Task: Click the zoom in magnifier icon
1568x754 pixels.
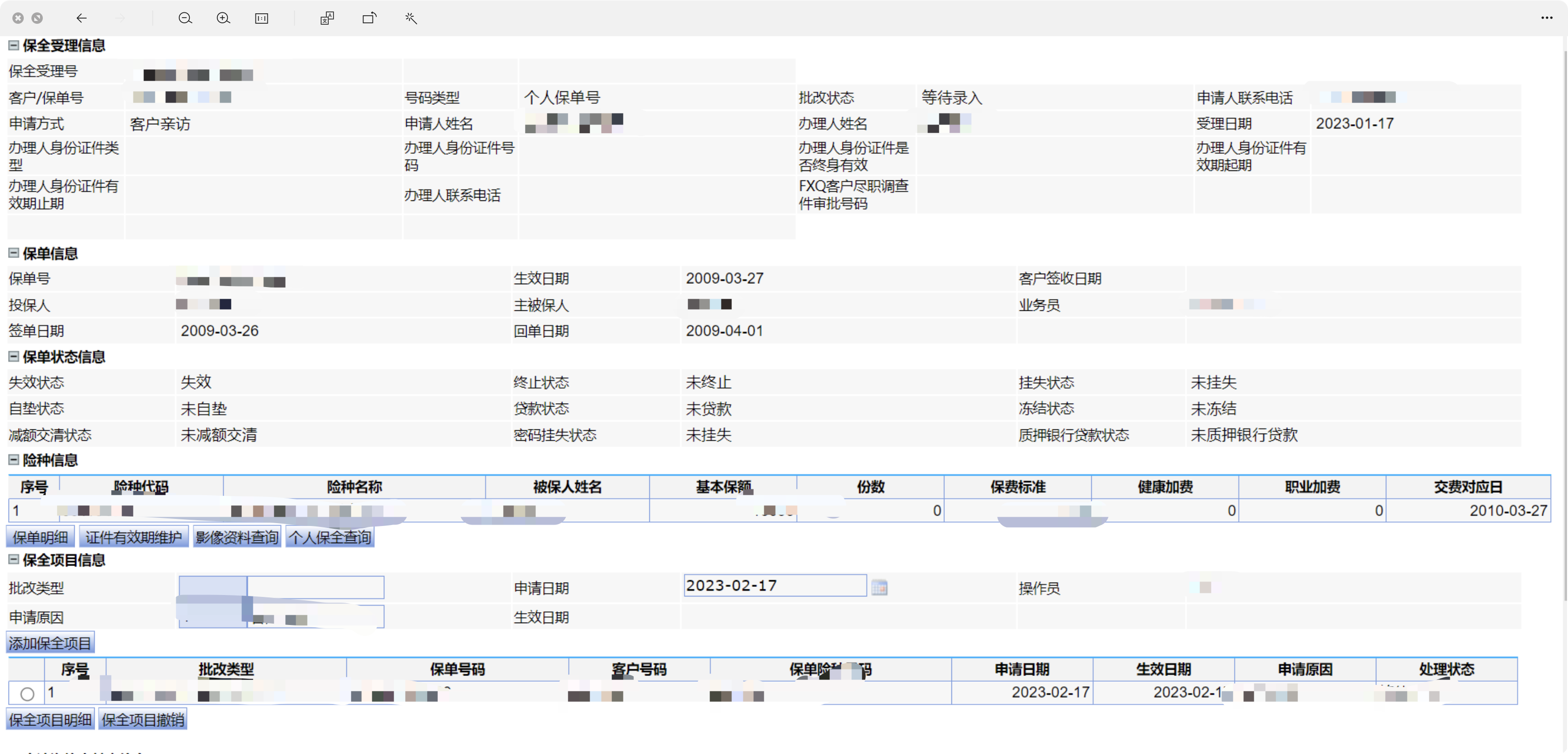Action: click(224, 18)
